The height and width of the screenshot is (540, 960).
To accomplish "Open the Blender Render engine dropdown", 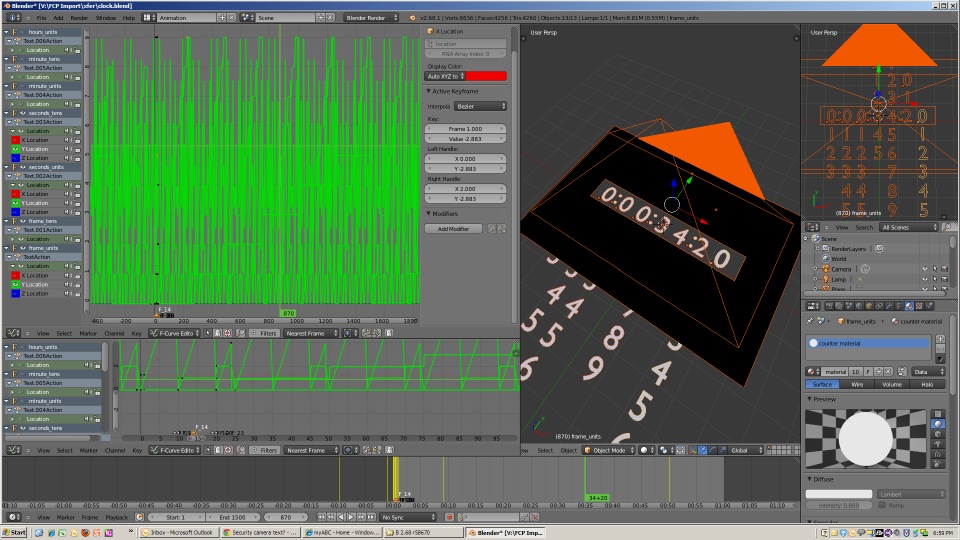I will click(x=371, y=18).
